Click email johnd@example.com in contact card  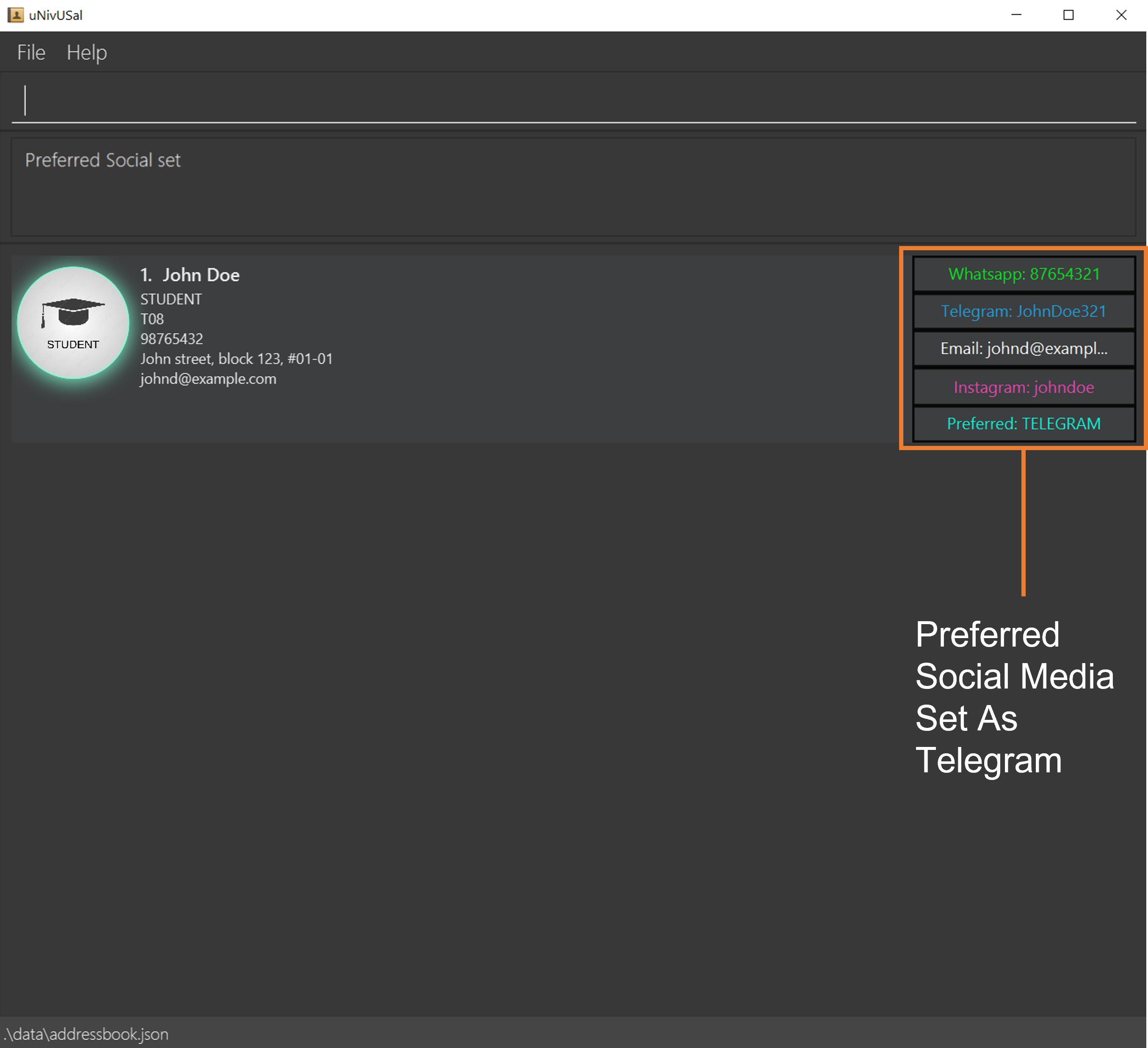tap(208, 379)
